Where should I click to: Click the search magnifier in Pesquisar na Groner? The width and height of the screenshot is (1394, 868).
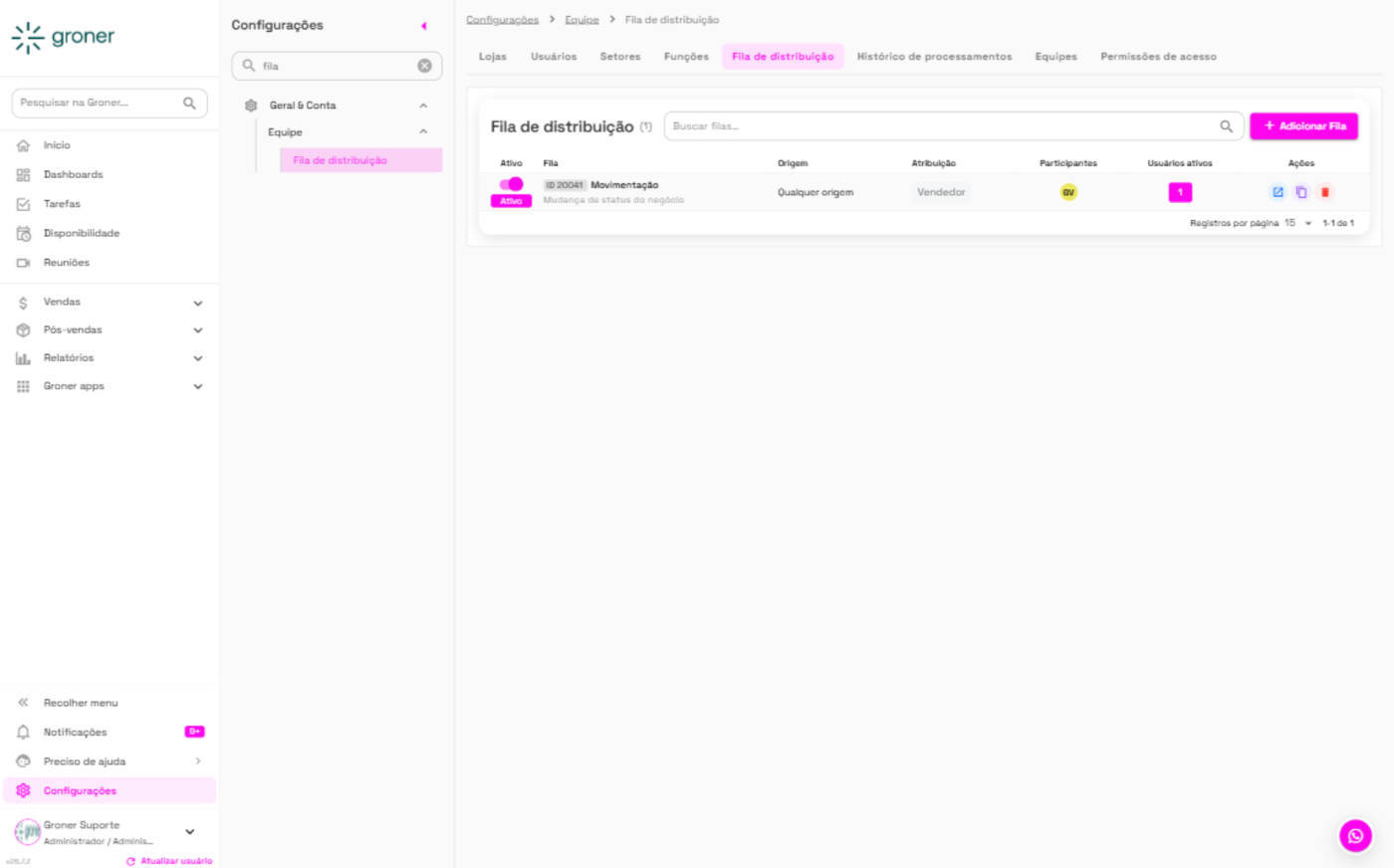coord(189,103)
